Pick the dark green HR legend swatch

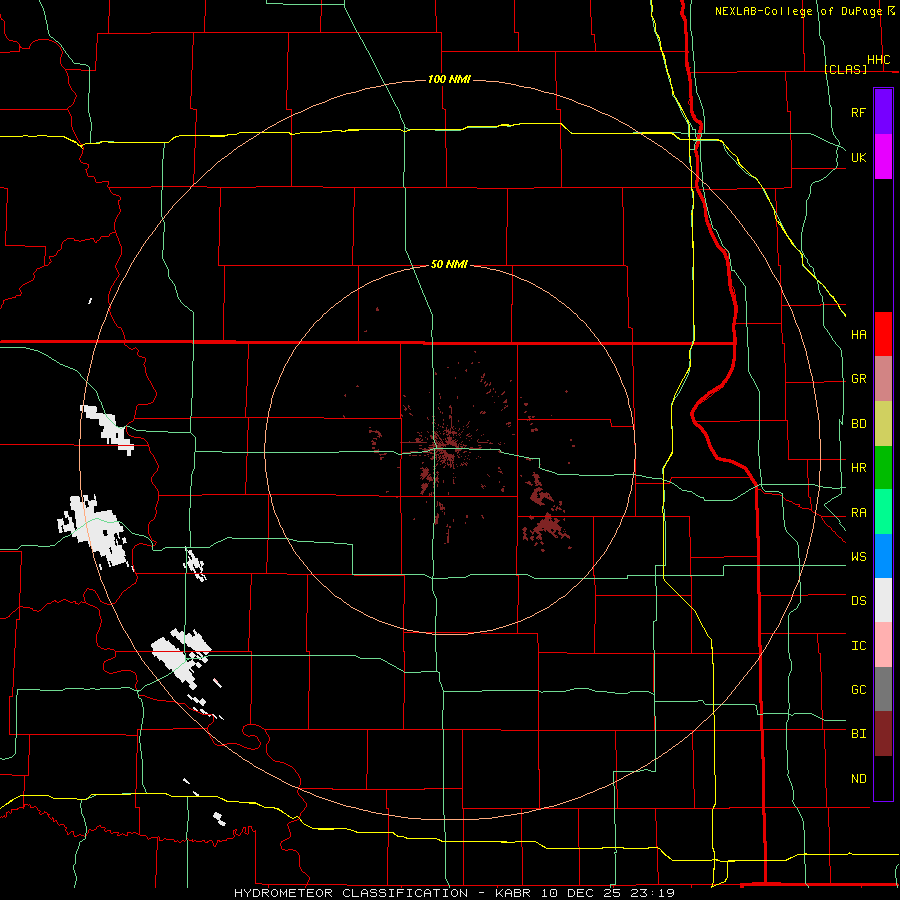pyautogui.click(x=883, y=468)
